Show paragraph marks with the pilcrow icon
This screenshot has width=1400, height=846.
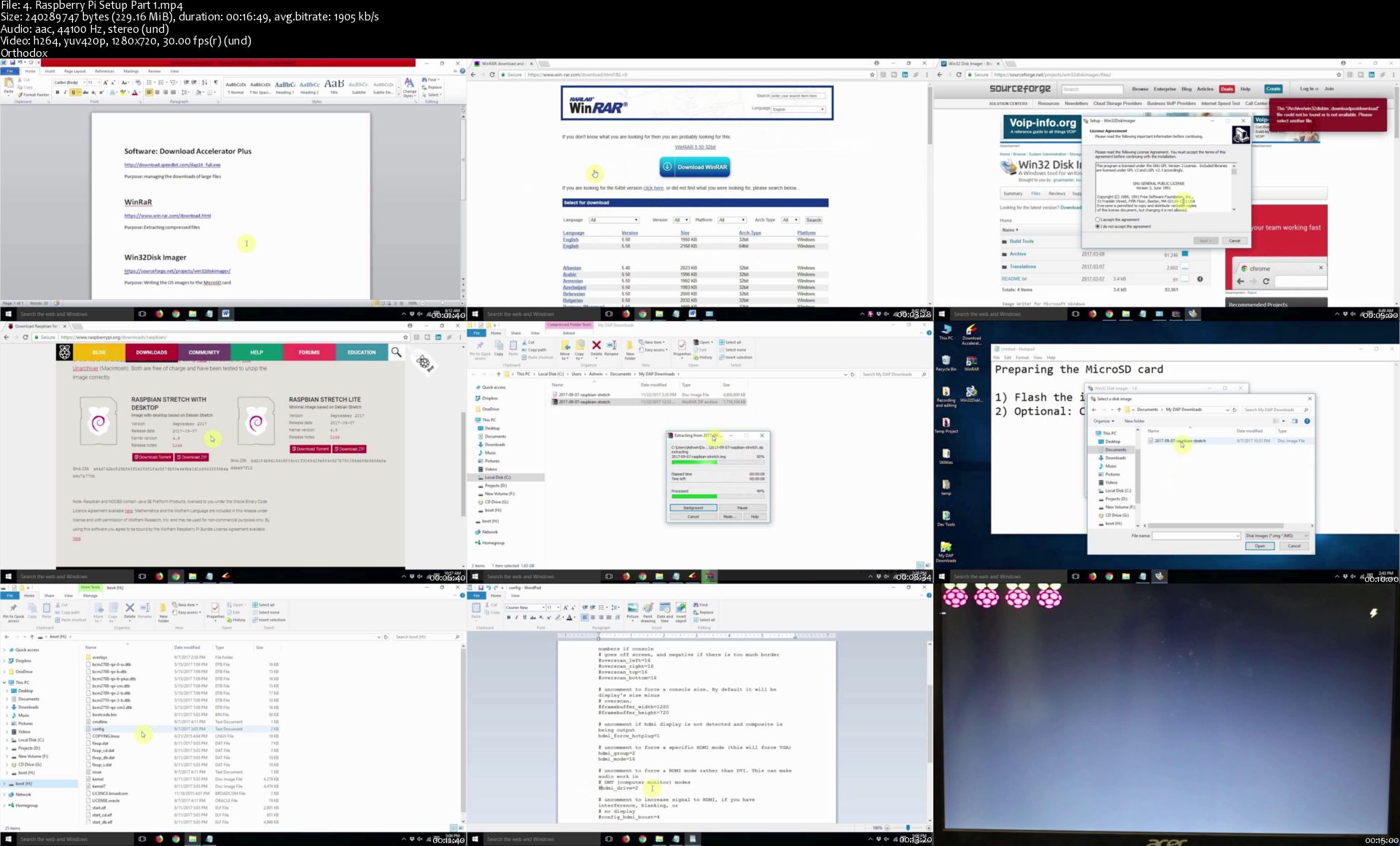coord(215,82)
